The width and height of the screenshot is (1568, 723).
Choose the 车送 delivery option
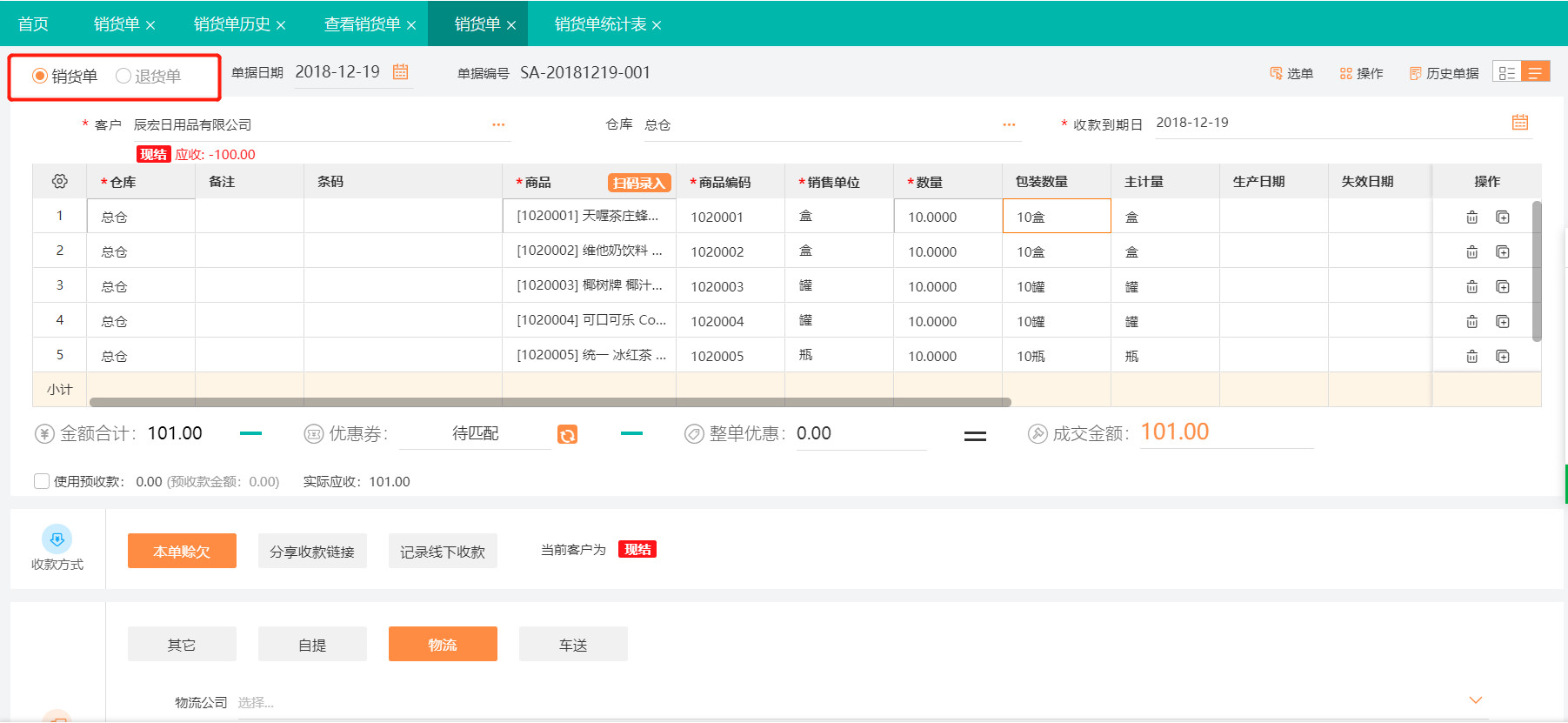(x=573, y=644)
